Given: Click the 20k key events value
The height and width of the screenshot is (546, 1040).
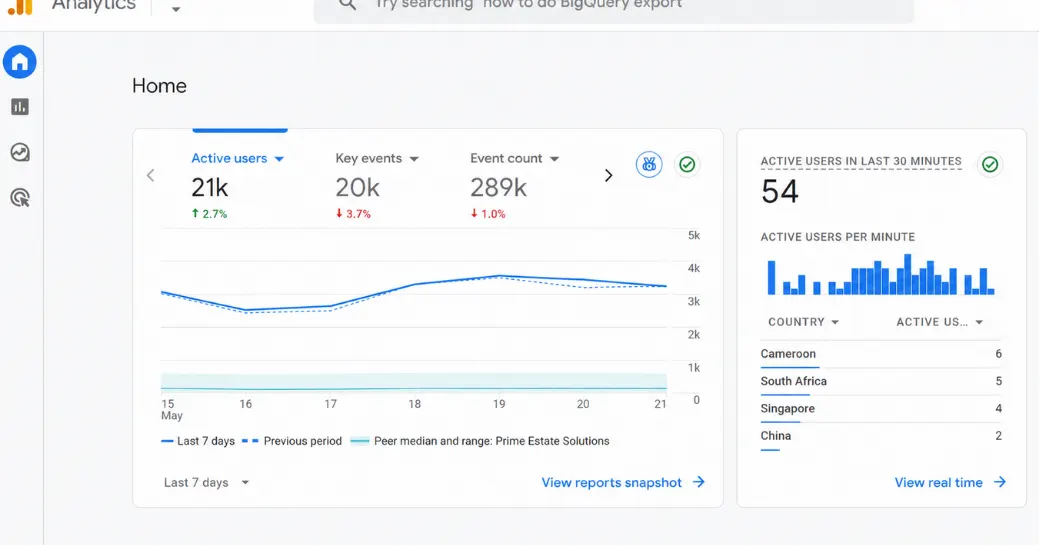Looking at the screenshot, I should pyautogui.click(x=358, y=188).
